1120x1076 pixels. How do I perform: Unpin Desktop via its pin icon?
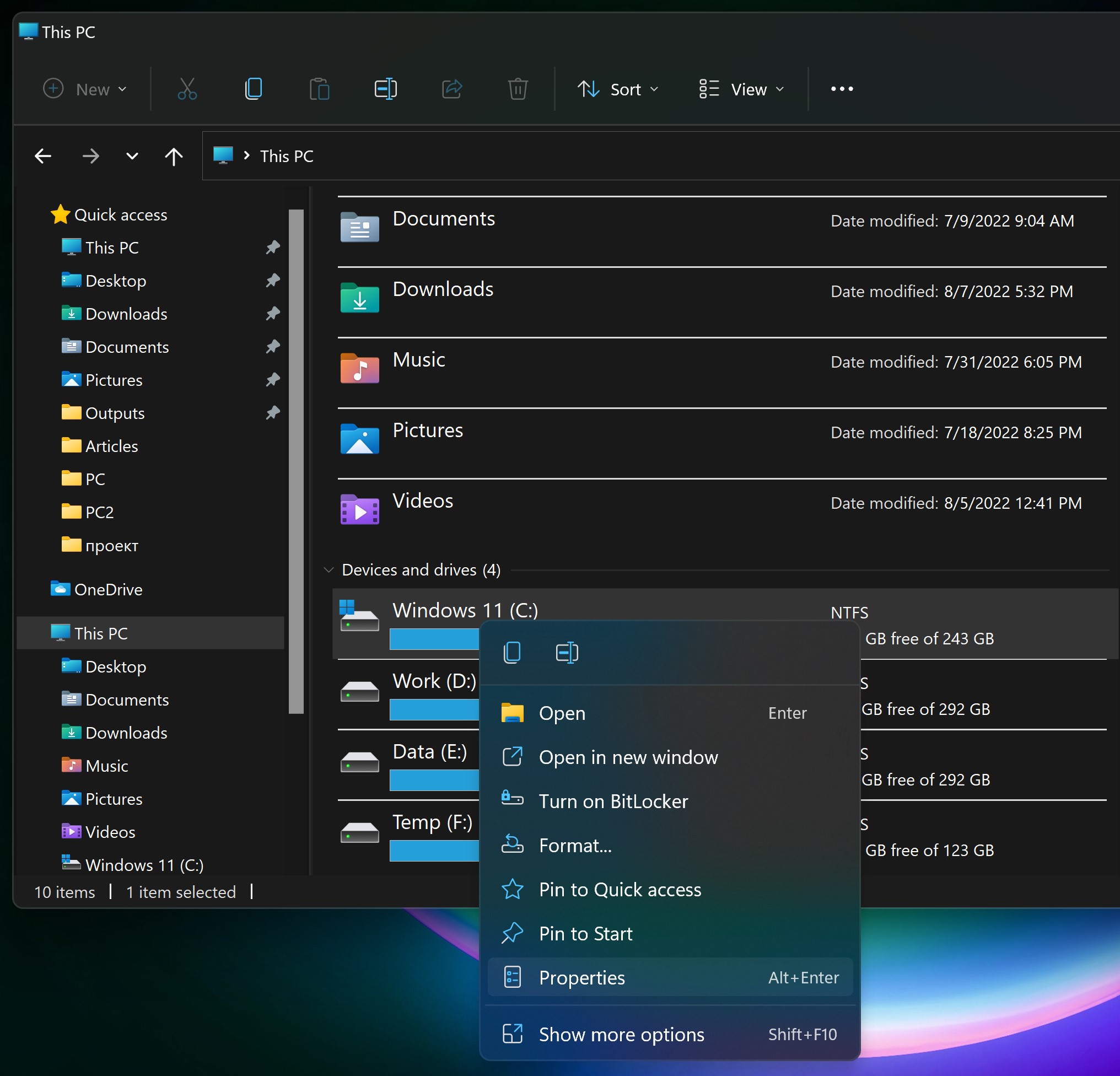pyautogui.click(x=273, y=281)
